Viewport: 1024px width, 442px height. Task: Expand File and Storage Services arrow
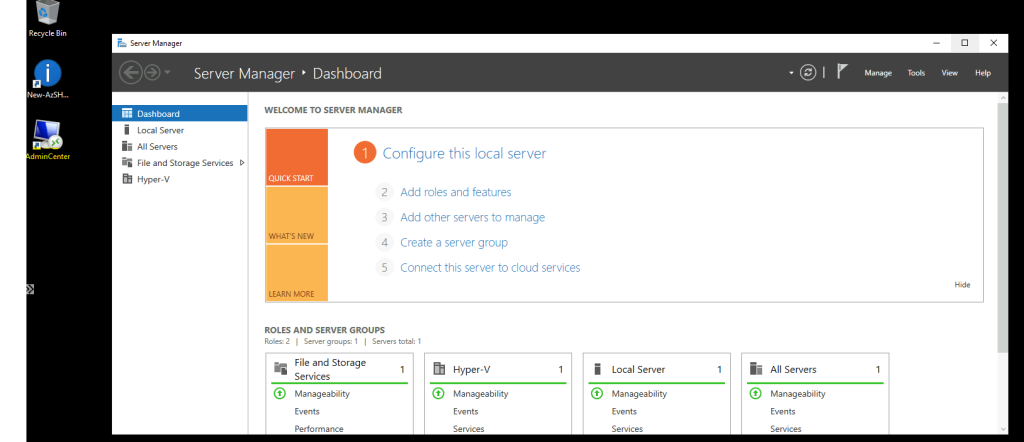pos(242,163)
